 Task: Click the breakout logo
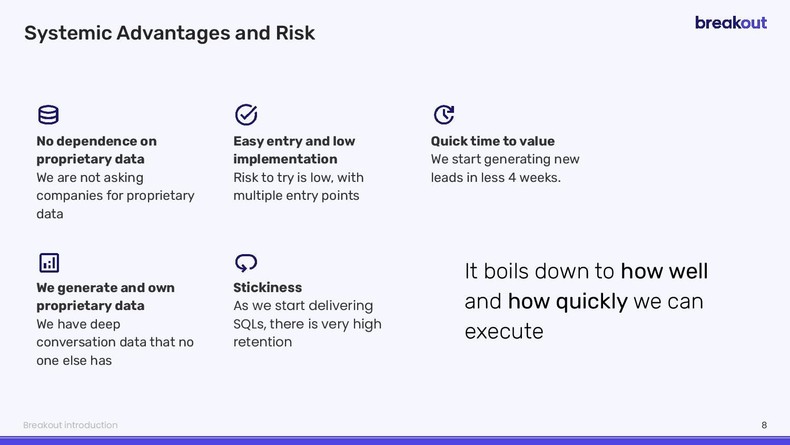coord(730,22)
